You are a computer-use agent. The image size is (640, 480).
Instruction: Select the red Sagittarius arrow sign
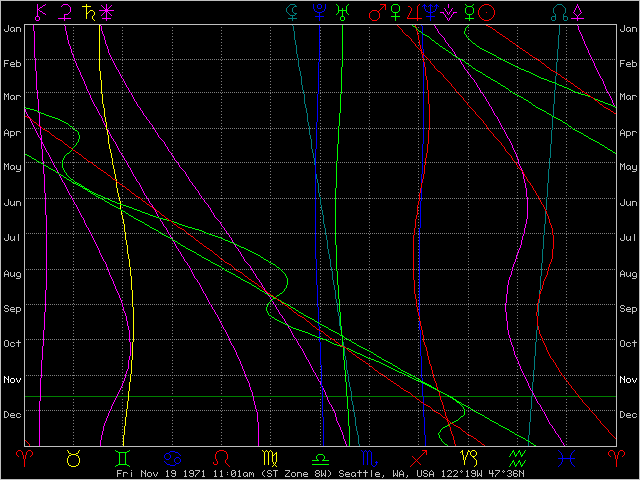pyautogui.click(x=418, y=458)
